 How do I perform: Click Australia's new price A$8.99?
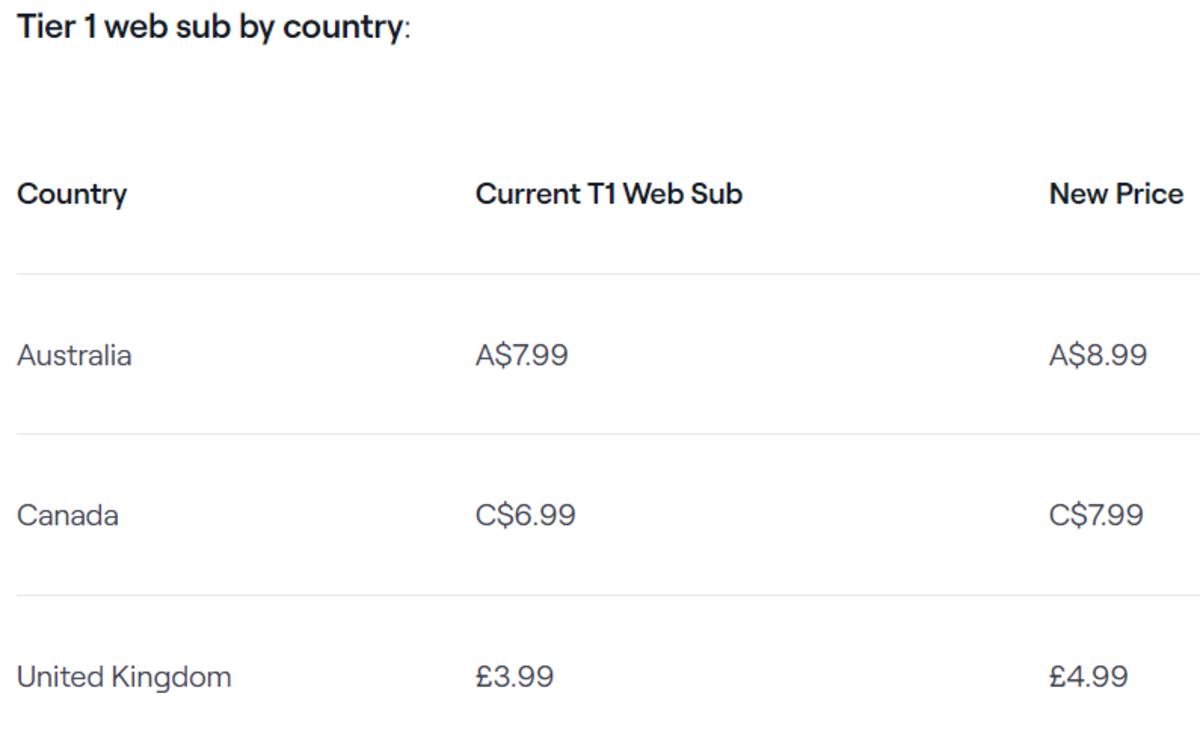[x=1098, y=356]
